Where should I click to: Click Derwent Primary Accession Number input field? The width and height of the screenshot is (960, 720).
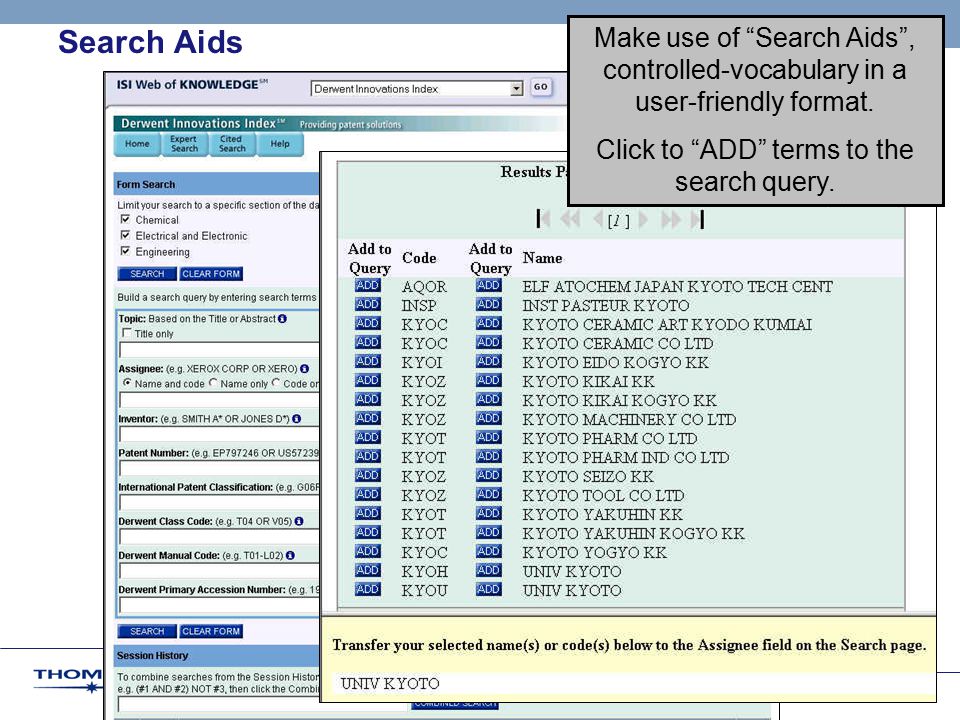[x=219, y=606]
